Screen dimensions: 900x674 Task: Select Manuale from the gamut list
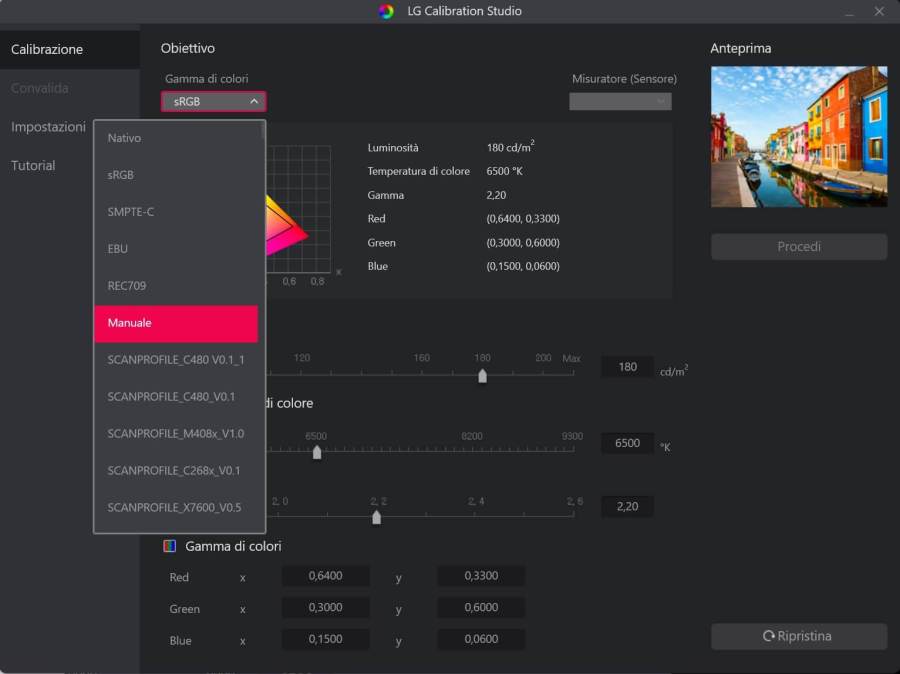tap(176, 324)
